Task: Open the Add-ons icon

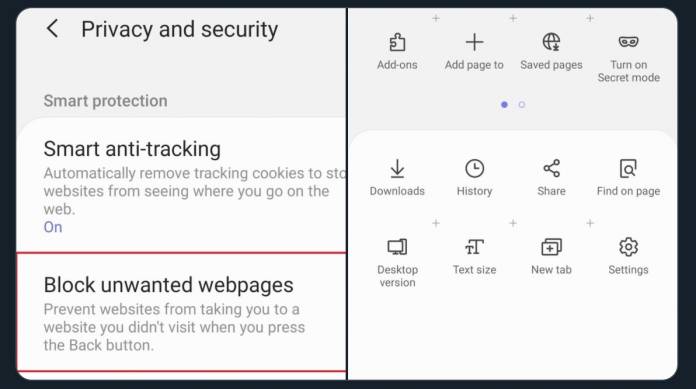Action: [x=397, y=43]
